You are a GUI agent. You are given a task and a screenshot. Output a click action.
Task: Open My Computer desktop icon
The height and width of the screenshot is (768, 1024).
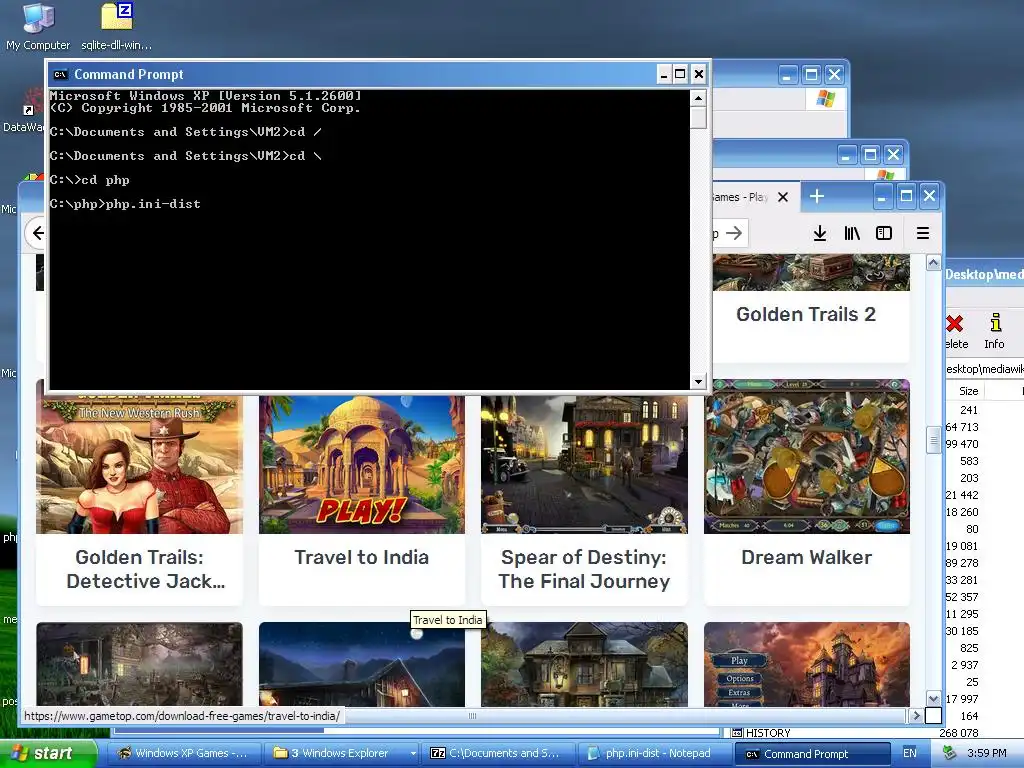pos(38,26)
